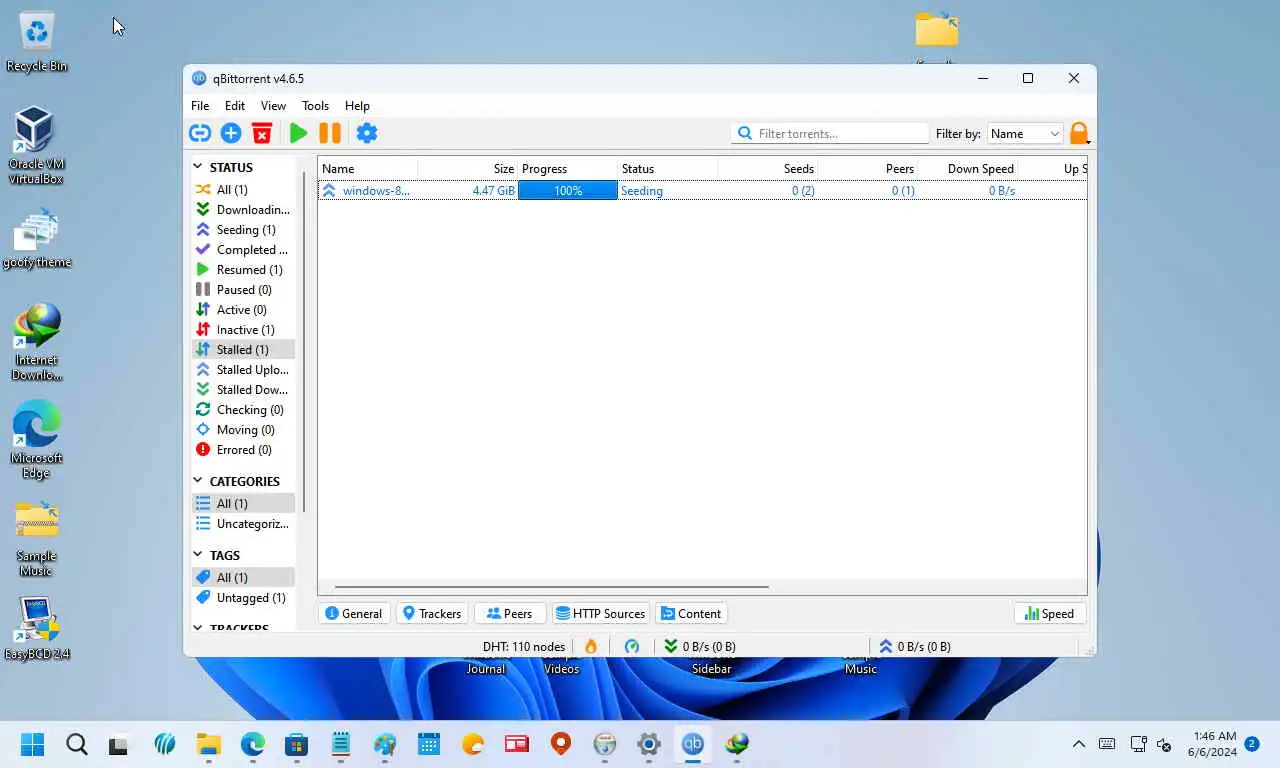Screen dimensions: 1280x768
Task: Sort by the Name column header
Action: point(368,168)
